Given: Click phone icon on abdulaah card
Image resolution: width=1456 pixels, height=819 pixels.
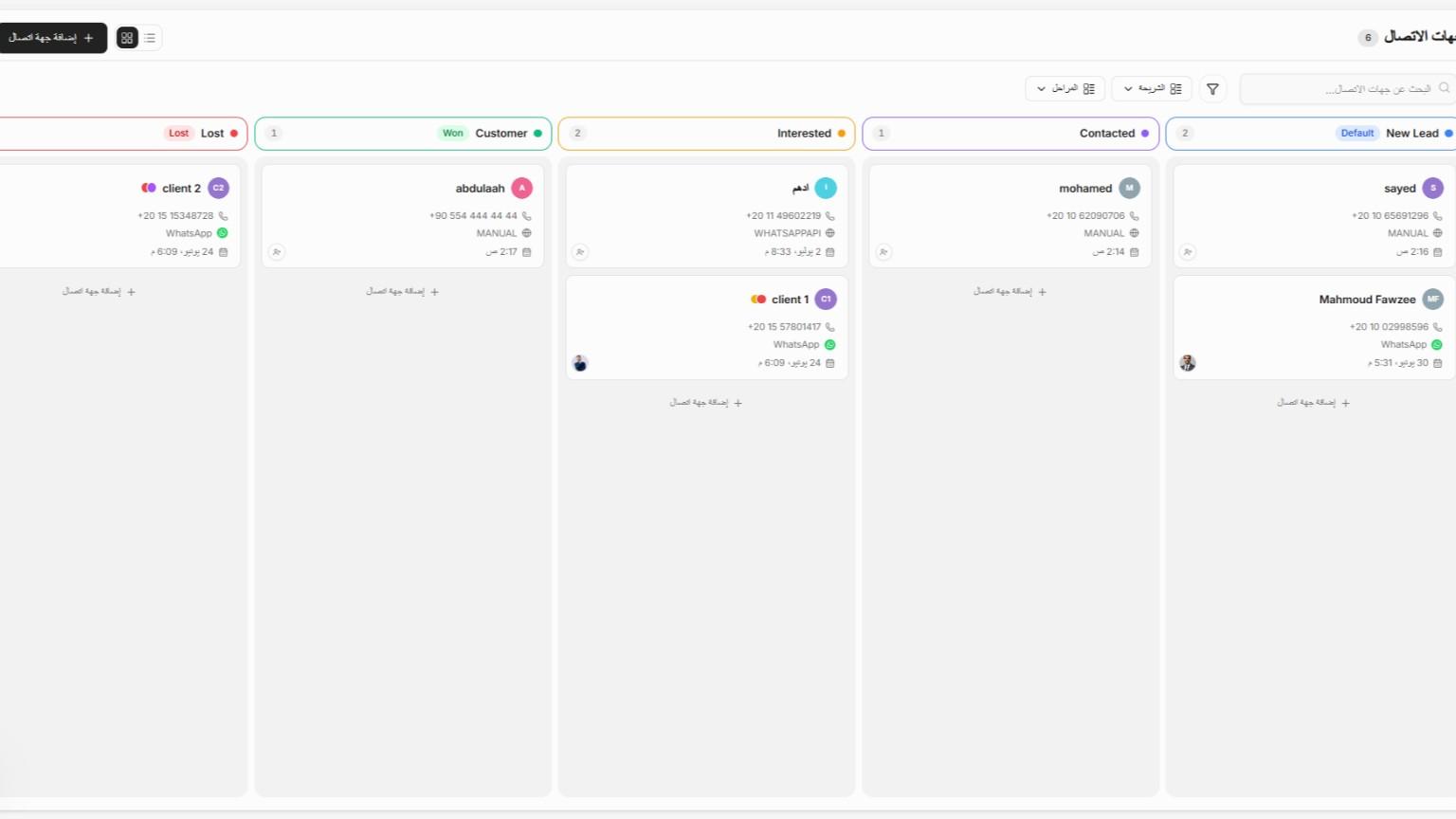Looking at the screenshot, I should tap(526, 216).
